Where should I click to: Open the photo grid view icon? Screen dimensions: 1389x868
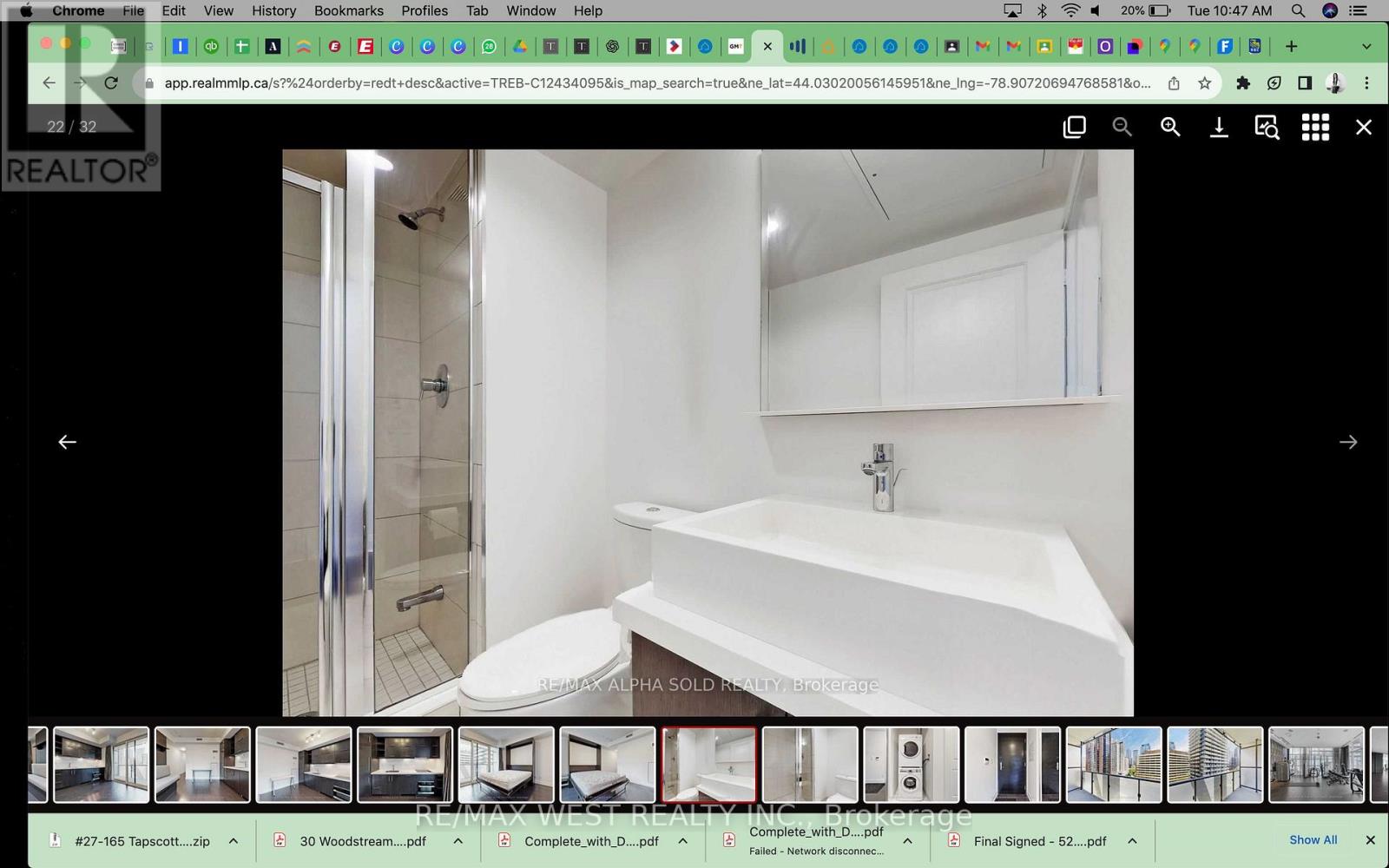click(x=1314, y=127)
